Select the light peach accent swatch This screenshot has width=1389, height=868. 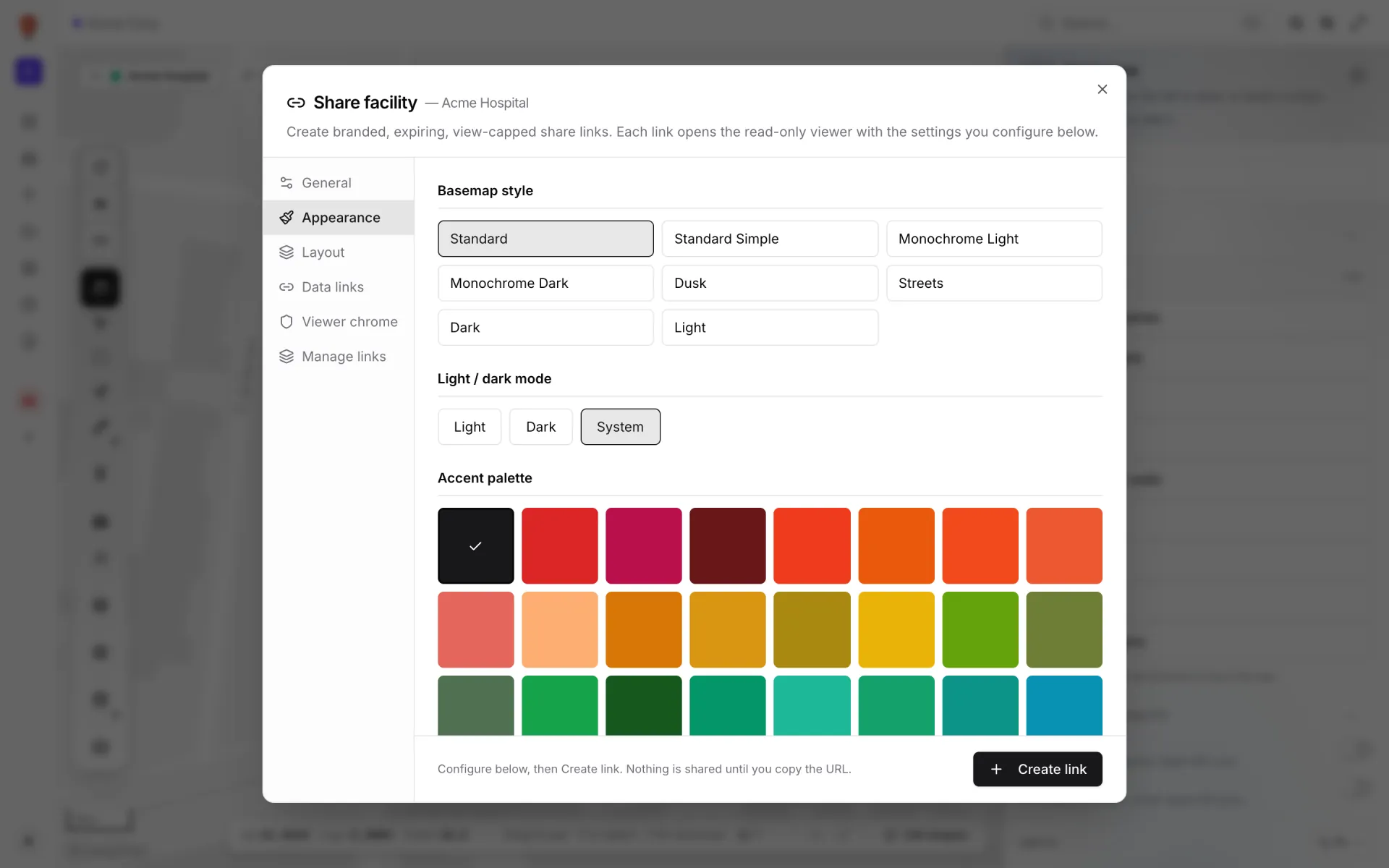[559, 629]
